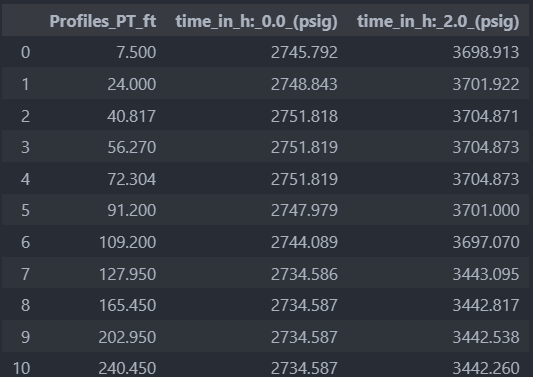This screenshot has width=533, height=377.
Task: Click the cell value 3442.538
Action: 486,337
